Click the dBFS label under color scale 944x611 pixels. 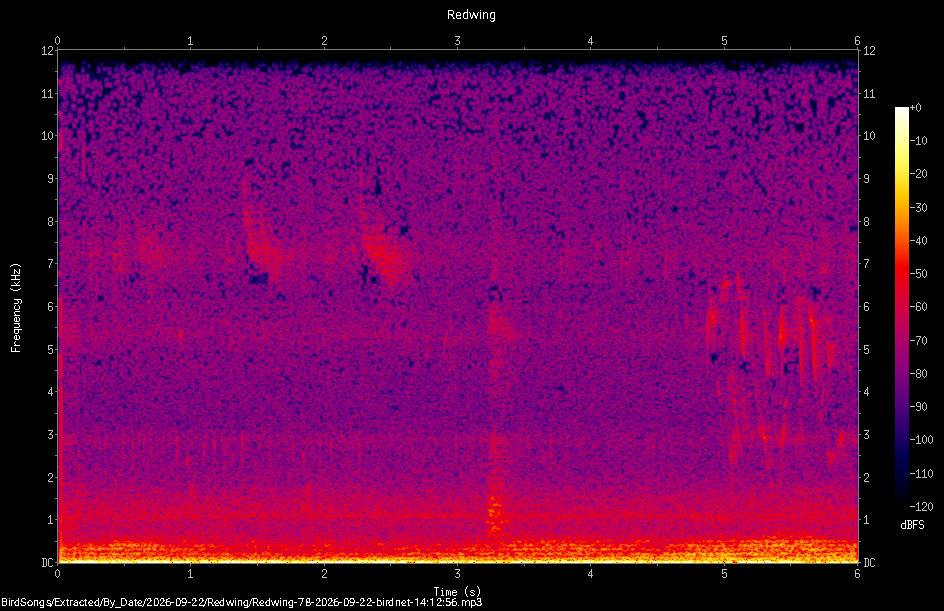pyautogui.click(x=912, y=525)
